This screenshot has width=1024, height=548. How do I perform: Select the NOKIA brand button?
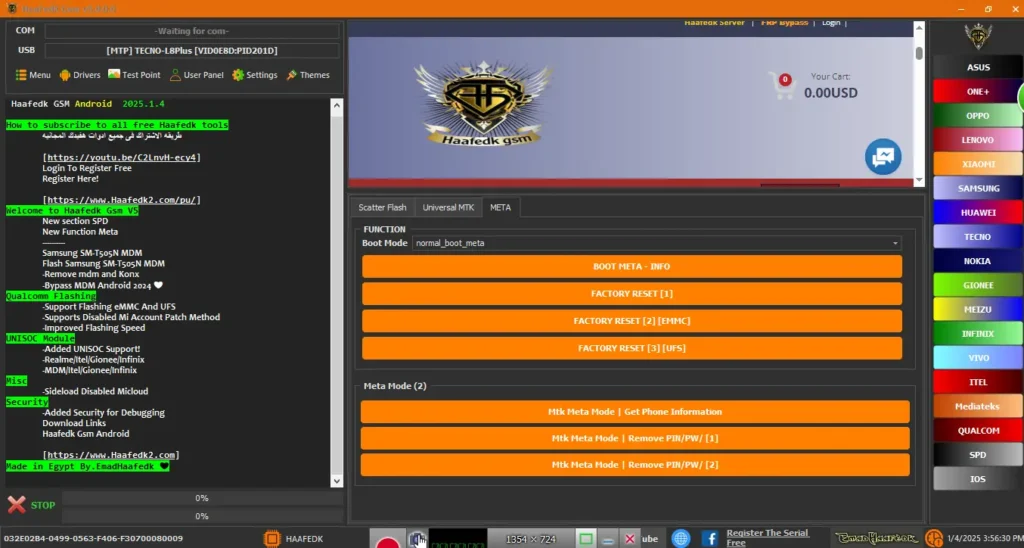pos(978,261)
